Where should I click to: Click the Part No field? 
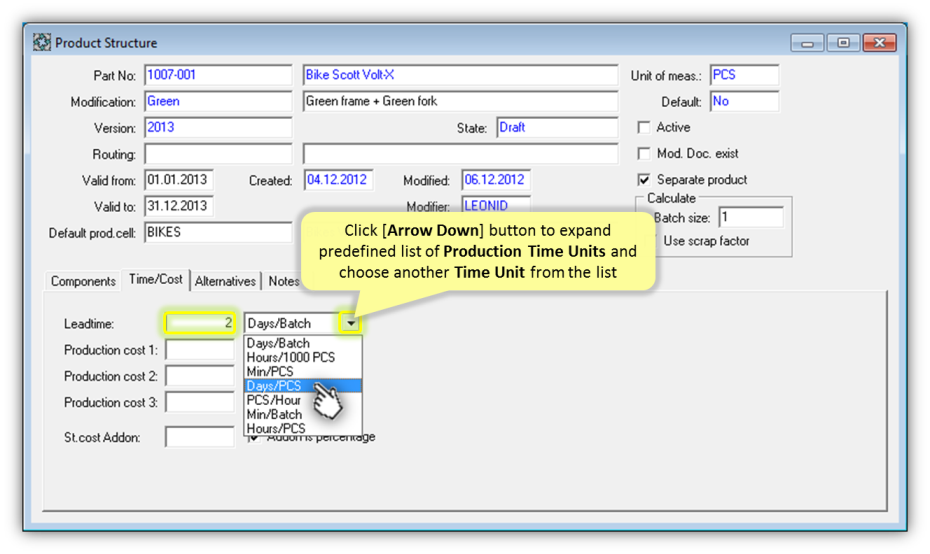click(217, 75)
